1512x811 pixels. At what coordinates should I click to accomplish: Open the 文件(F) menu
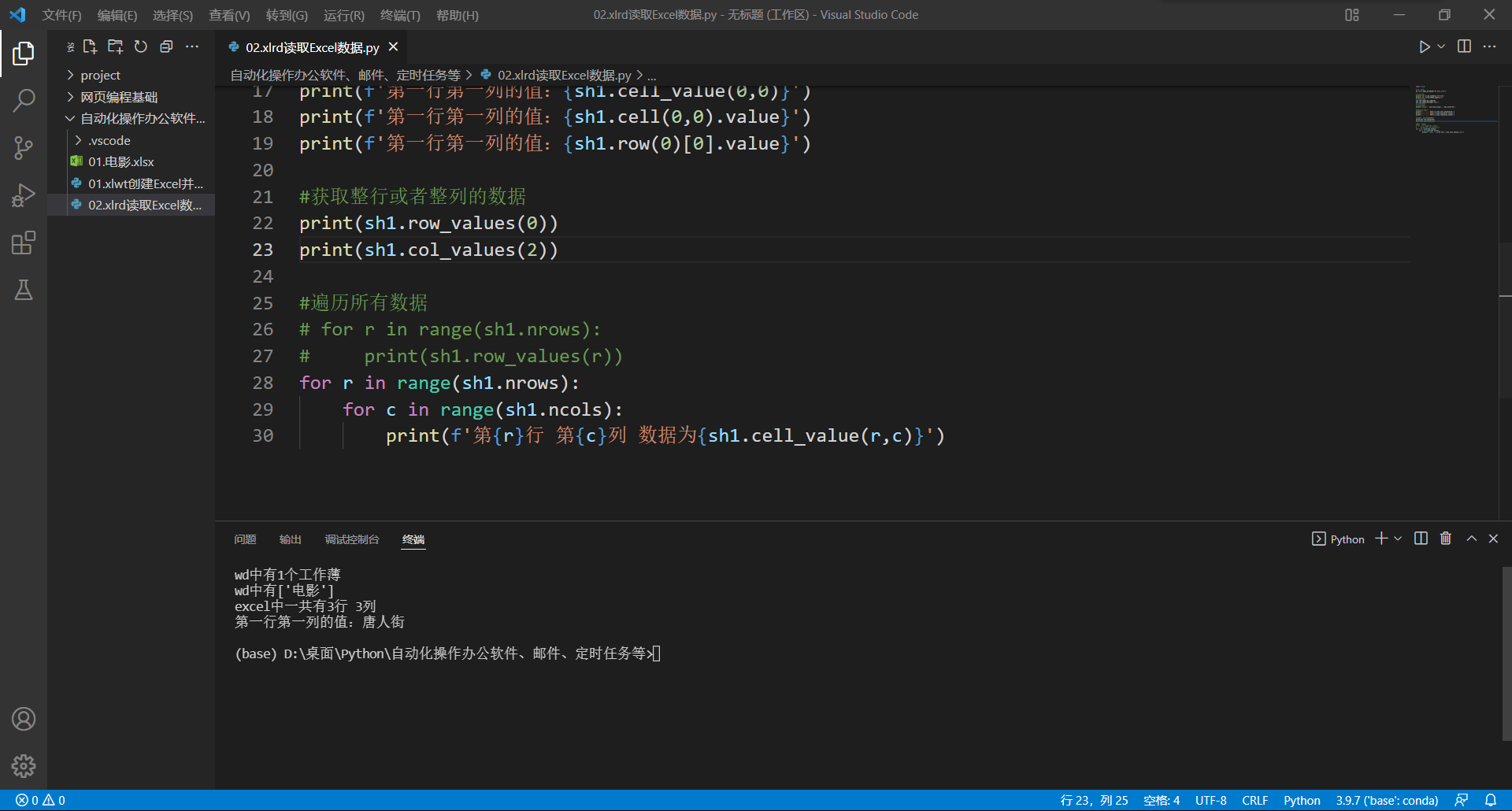click(62, 15)
